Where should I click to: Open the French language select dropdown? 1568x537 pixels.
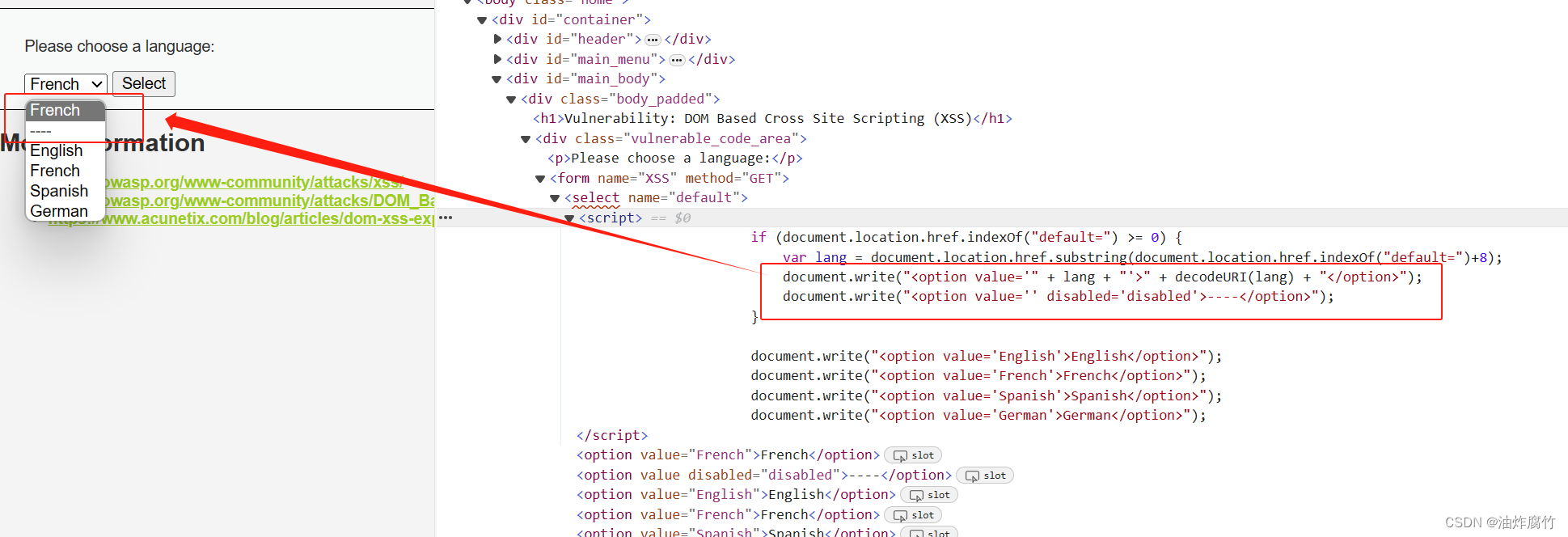pos(66,84)
